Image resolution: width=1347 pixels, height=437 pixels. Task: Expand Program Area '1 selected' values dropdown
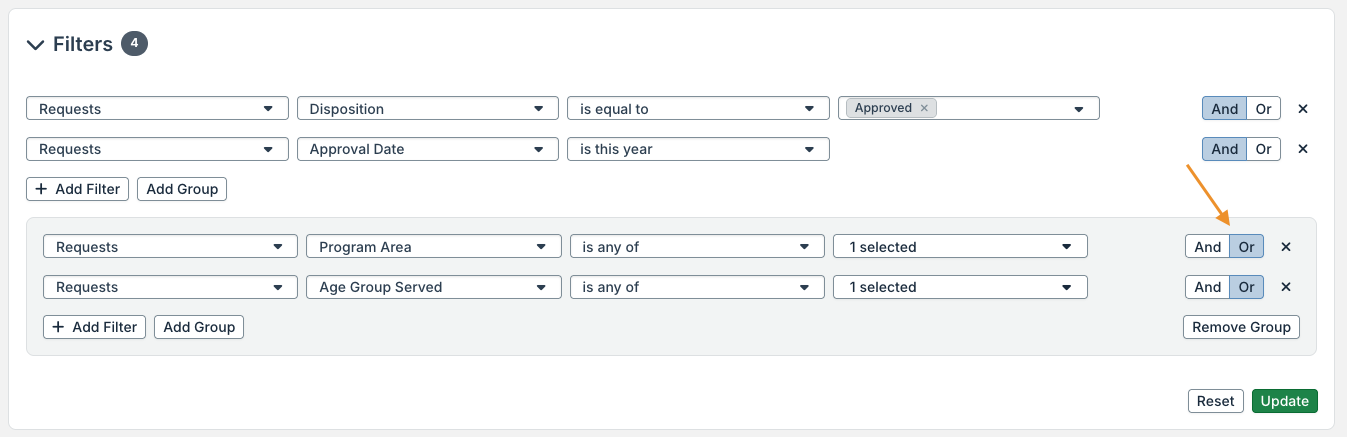click(959, 247)
